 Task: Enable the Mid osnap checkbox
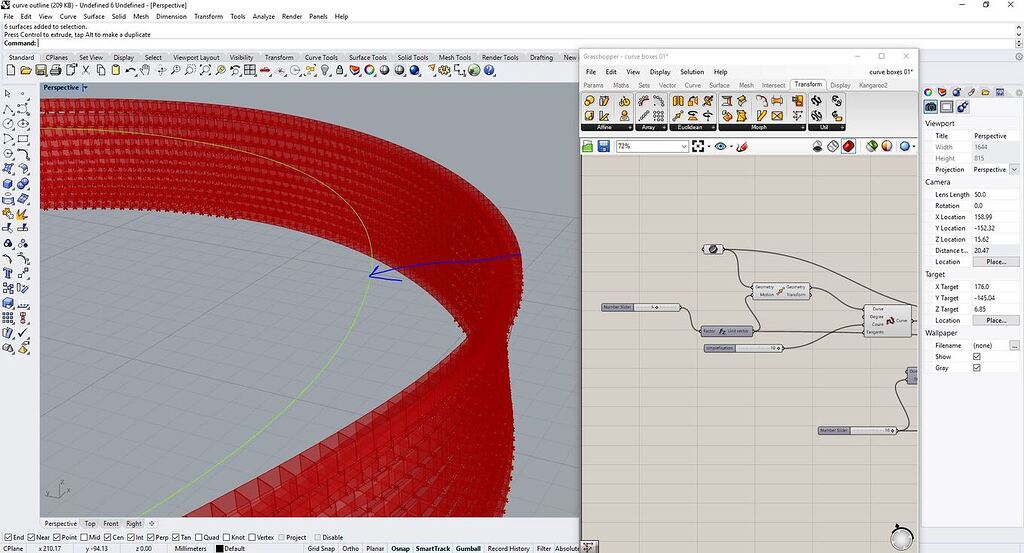(x=84, y=537)
